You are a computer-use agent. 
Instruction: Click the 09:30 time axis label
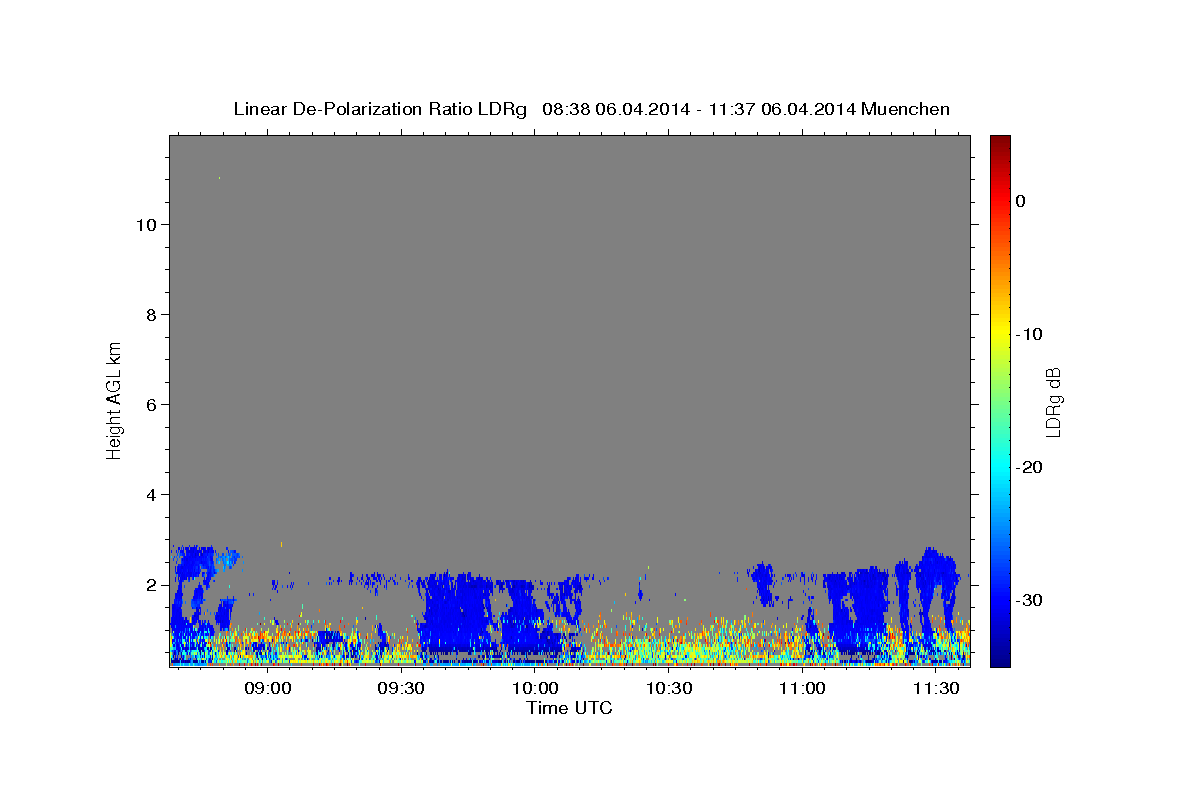point(402,688)
